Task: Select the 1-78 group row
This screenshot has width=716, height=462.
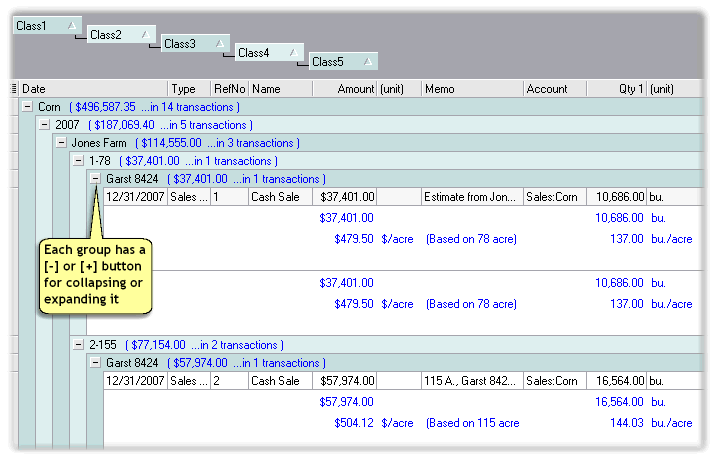Action: point(386,160)
